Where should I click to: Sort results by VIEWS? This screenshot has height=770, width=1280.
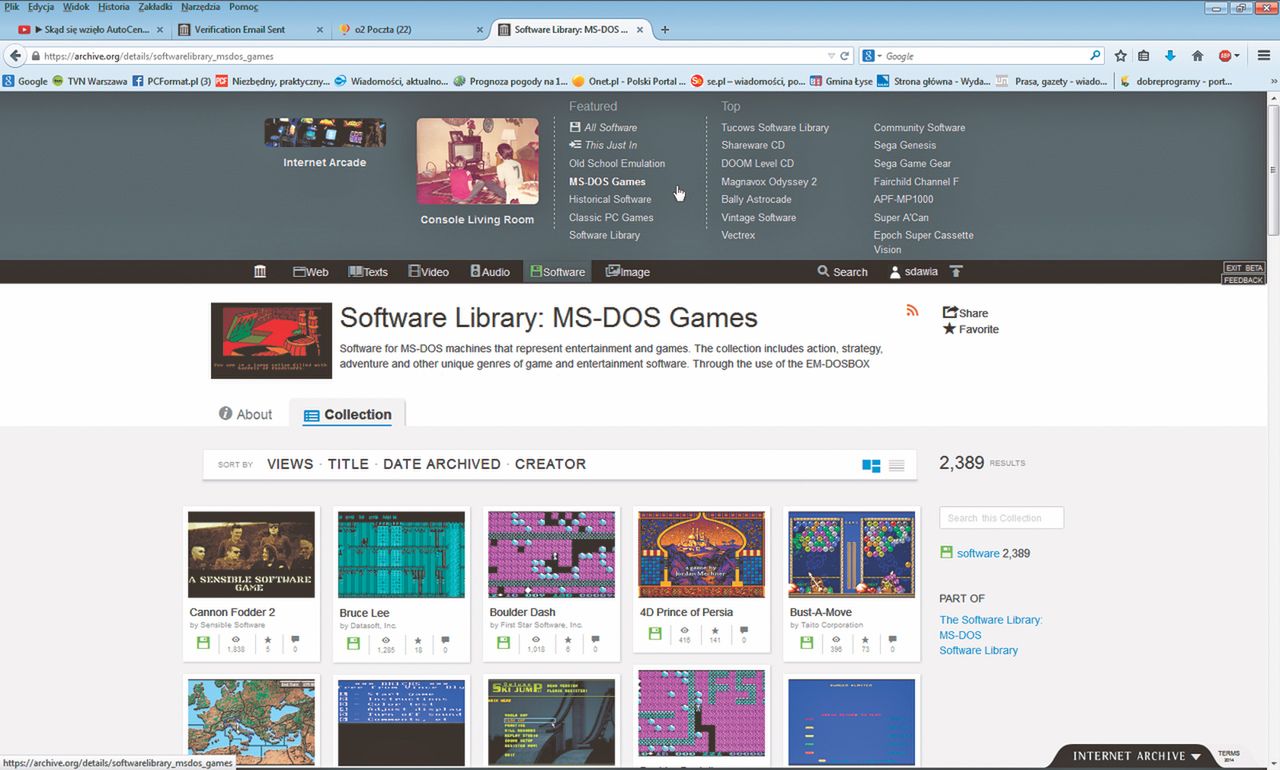[290, 464]
